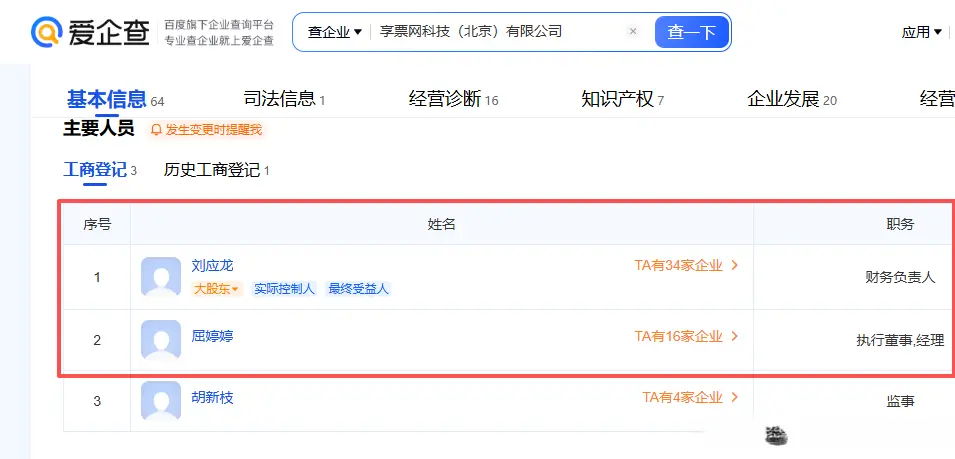This screenshot has width=955, height=459.
Task: Click the 爱企查 logo
Action: (90, 32)
